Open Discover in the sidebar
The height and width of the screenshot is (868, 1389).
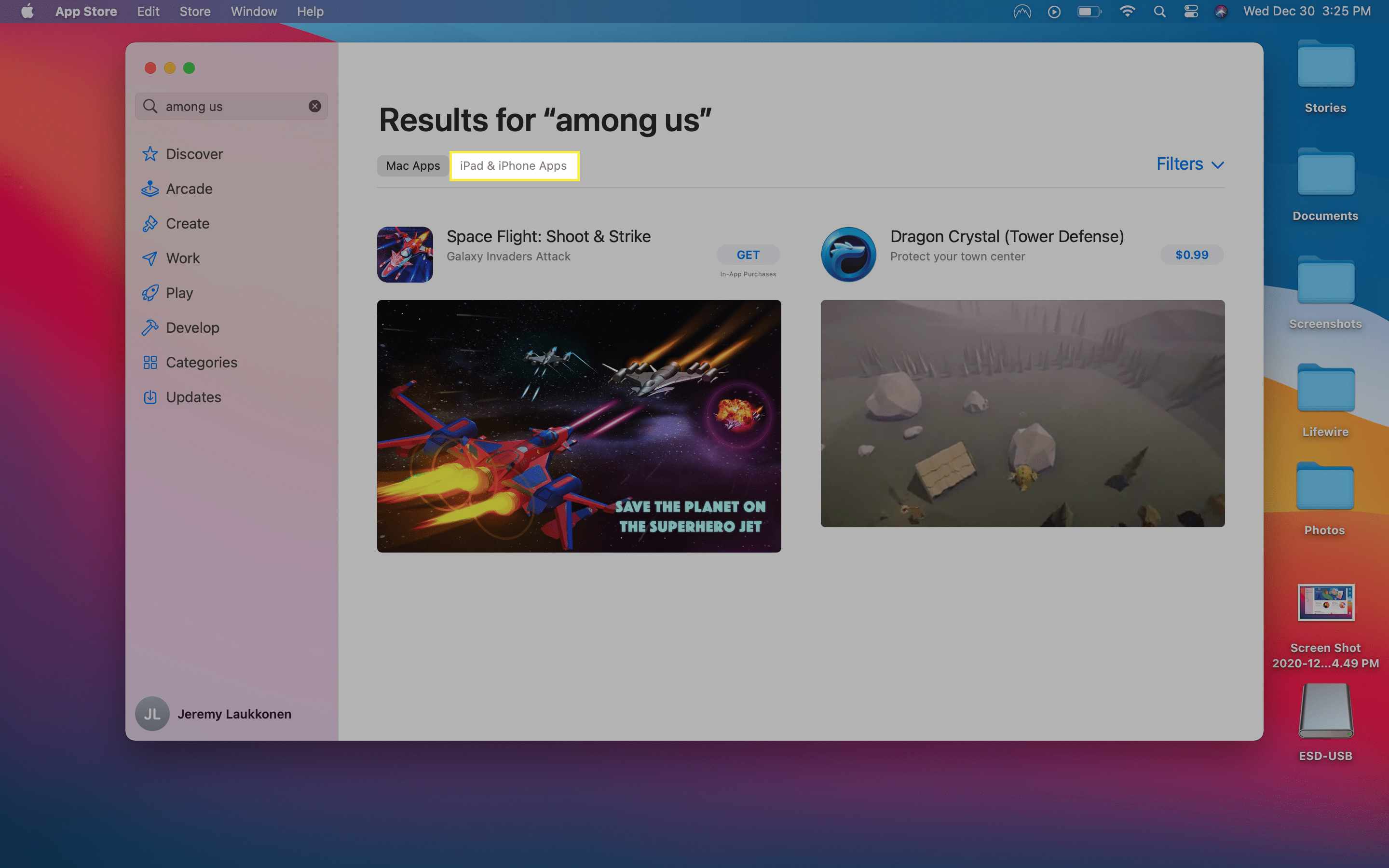[x=182, y=154]
